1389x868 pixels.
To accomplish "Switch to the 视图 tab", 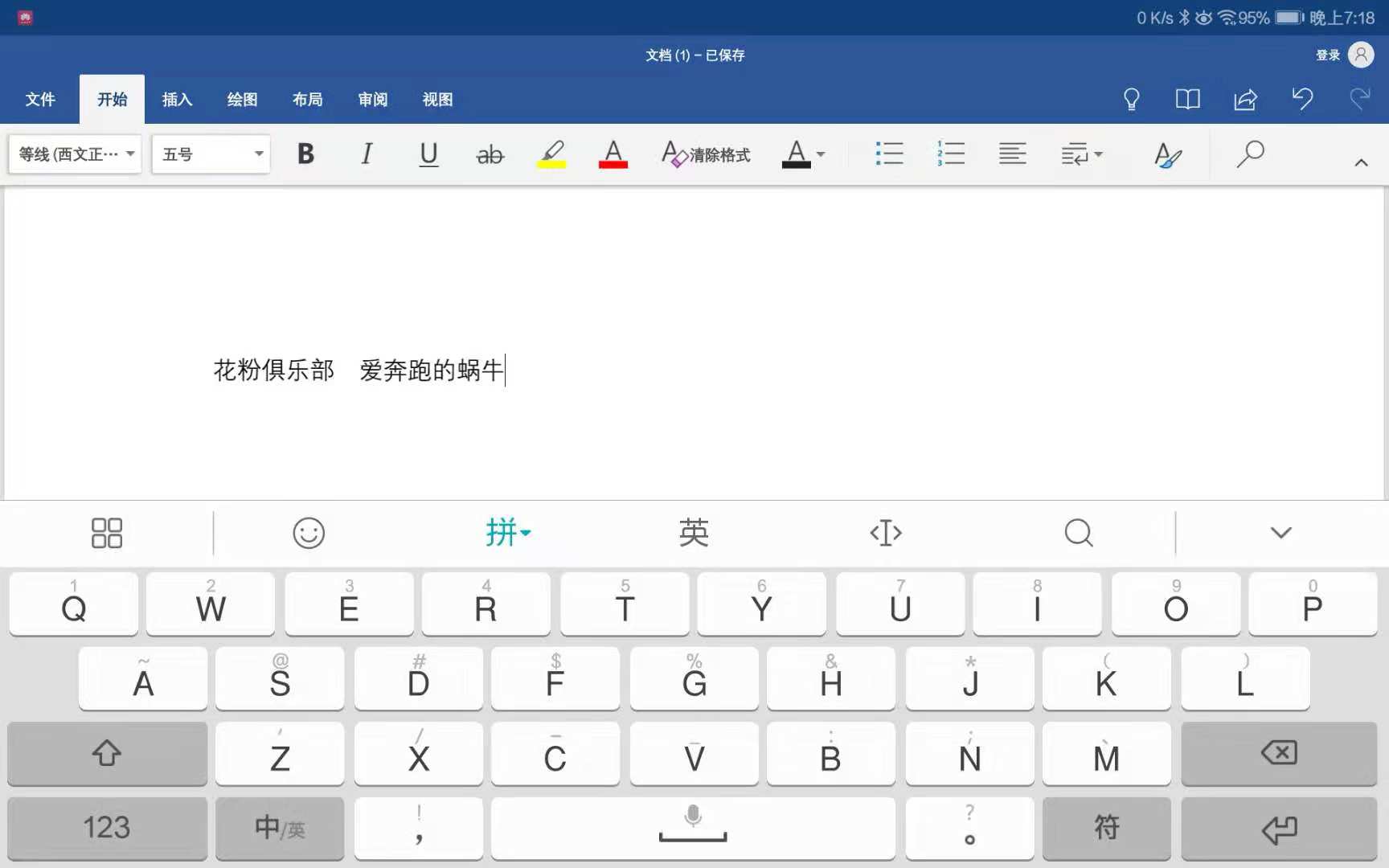I will (x=437, y=99).
